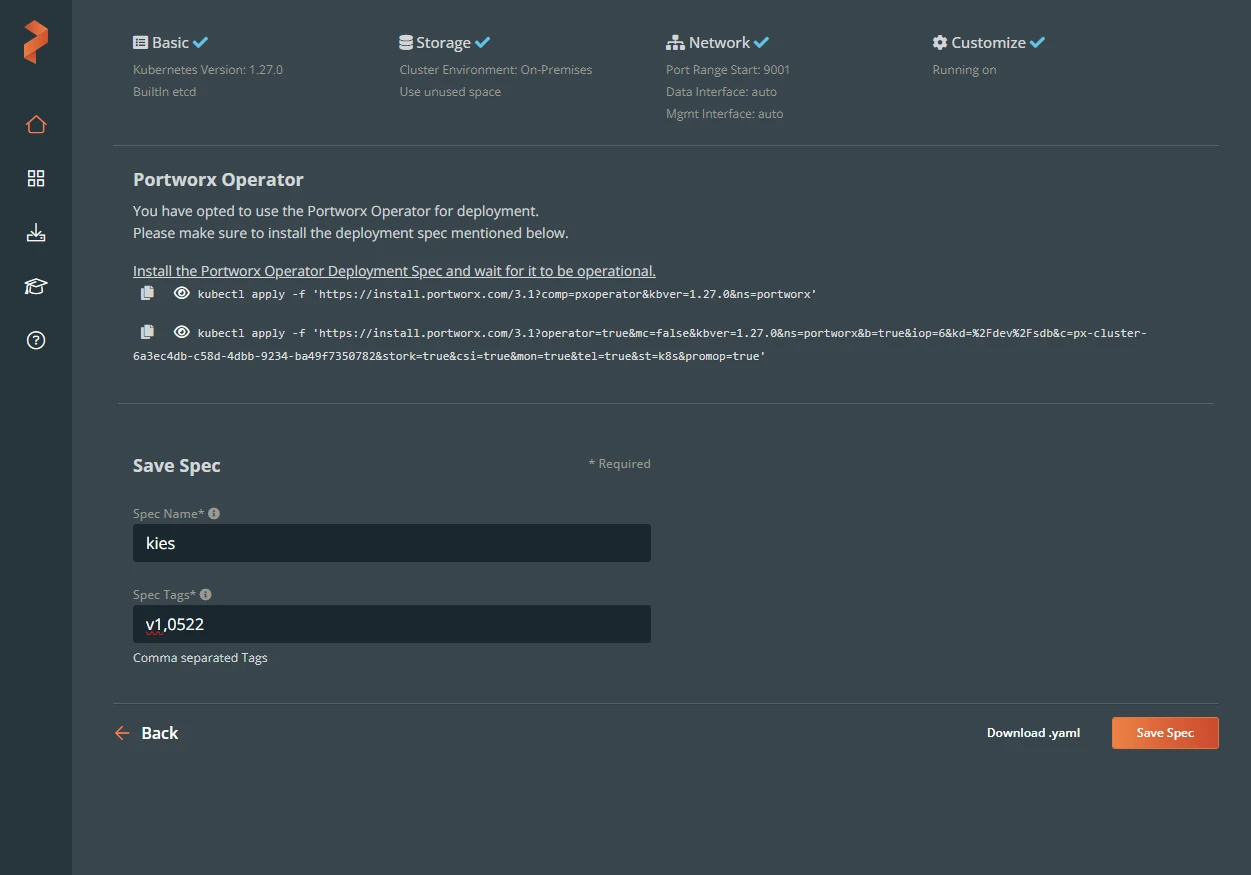Click the Back arrow icon
The width and height of the screenshot is (1251, 875).
coord(122,733)
